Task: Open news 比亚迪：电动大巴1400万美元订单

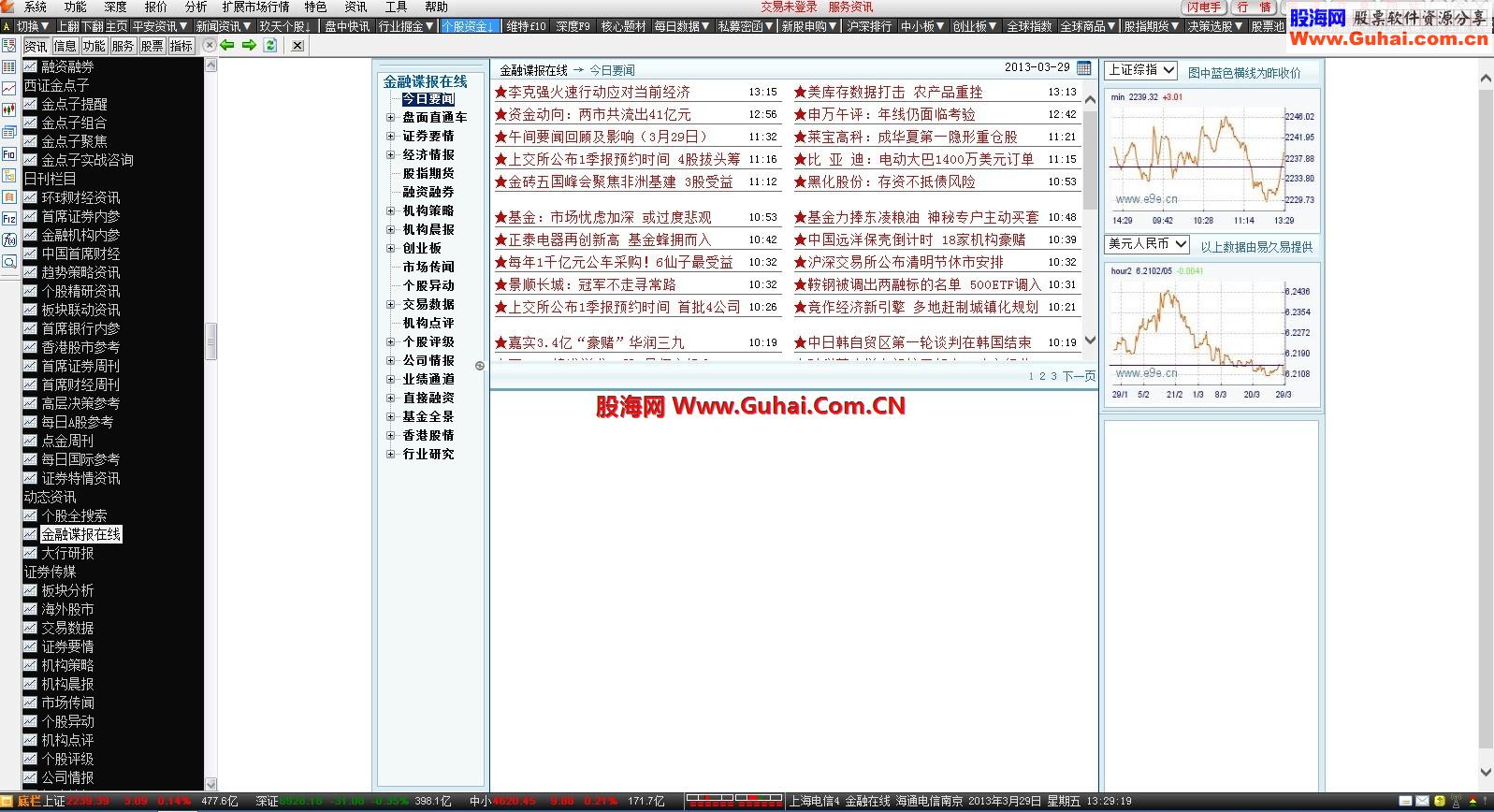Action: [x=920, y=159]
